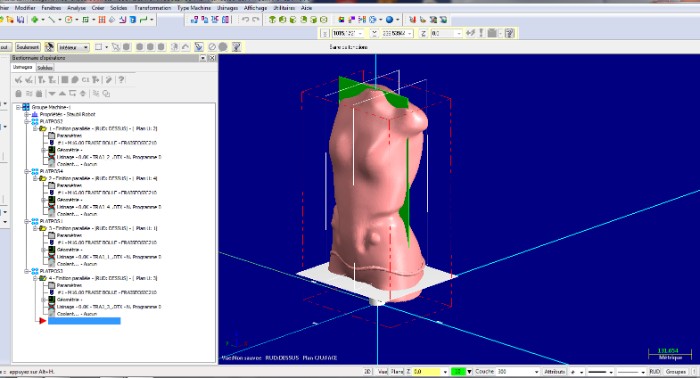Open the Aide menu
Image resolution: width=700 pixels, height=378 pixels.
306,8
